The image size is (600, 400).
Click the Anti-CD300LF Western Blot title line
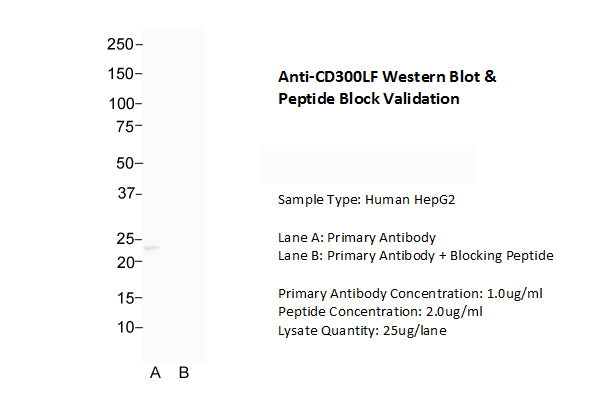(385, 77)
